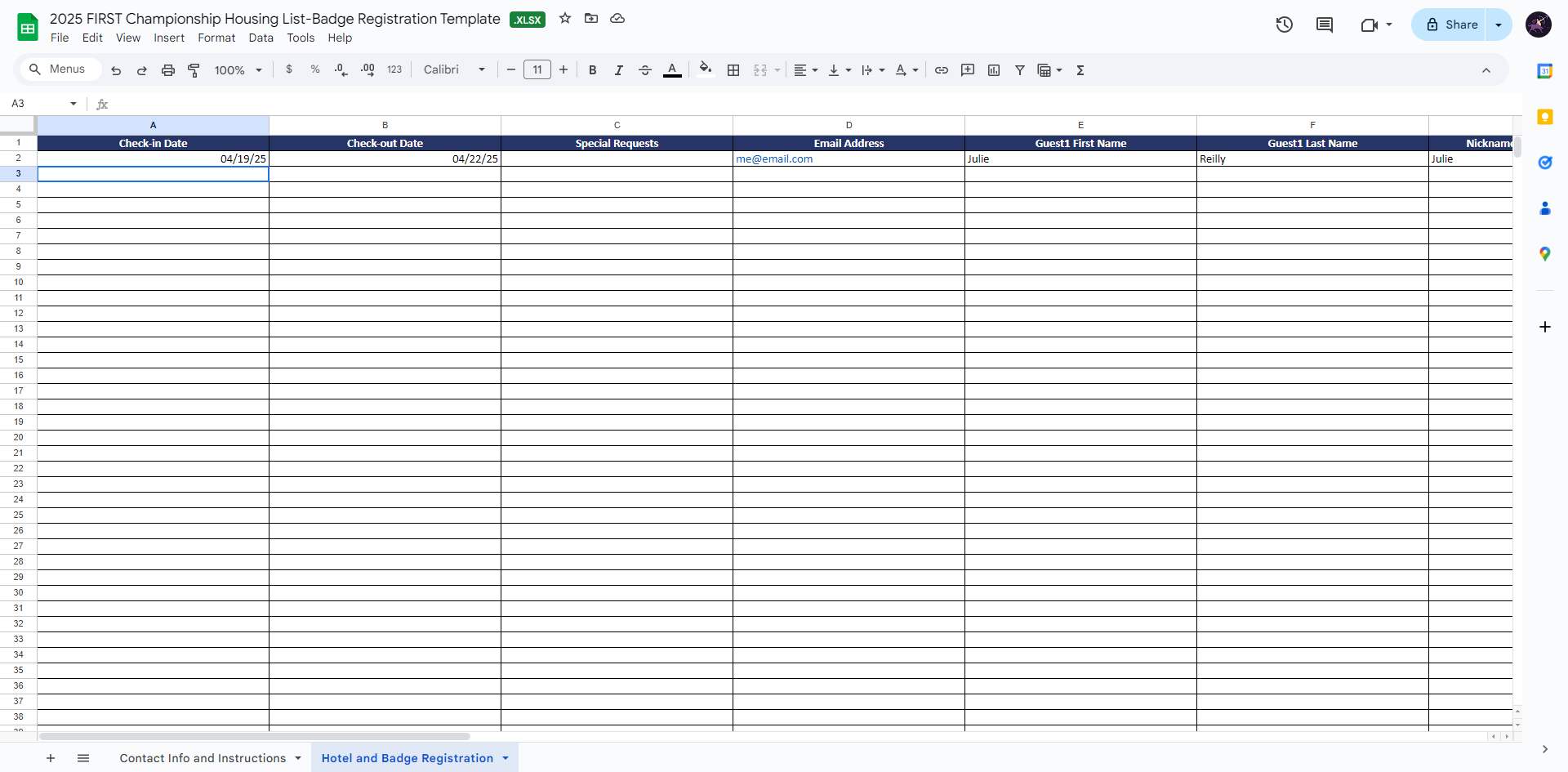Star the document
Screen dimensions: 1568x772
coord(565,18)
